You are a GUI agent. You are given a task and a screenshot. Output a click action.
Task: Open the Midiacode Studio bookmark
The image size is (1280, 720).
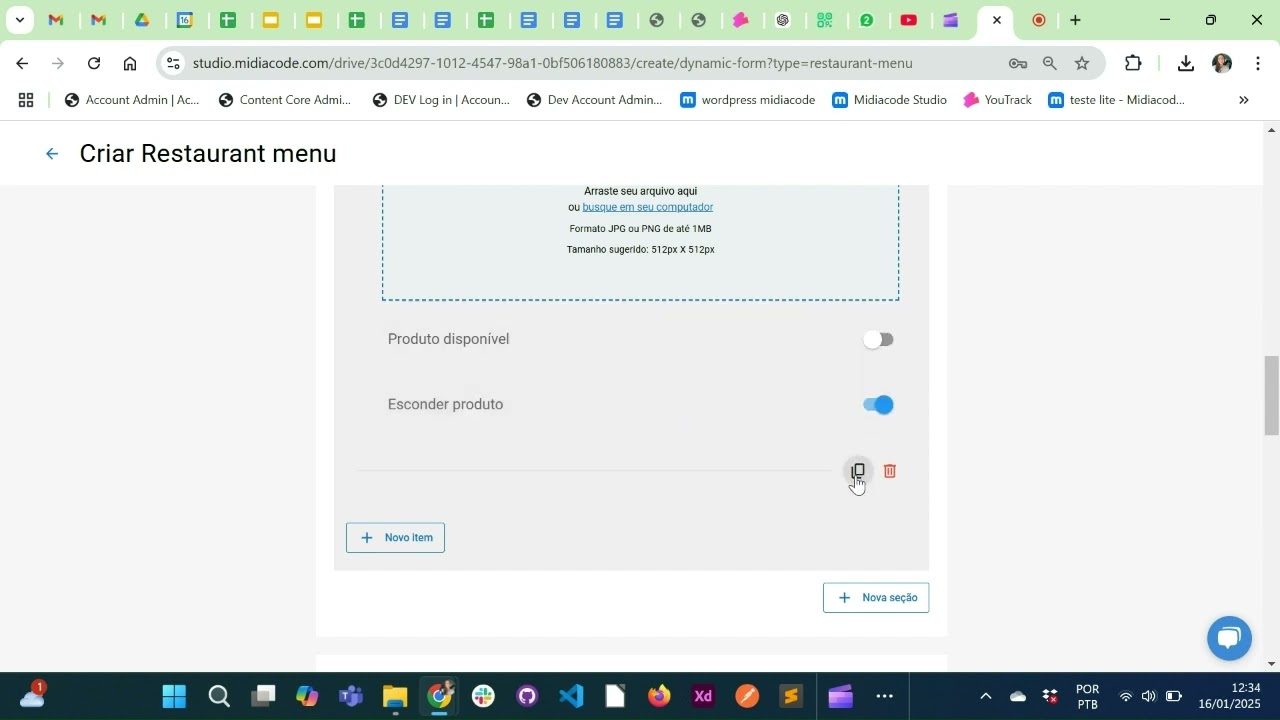click(890, 100)
